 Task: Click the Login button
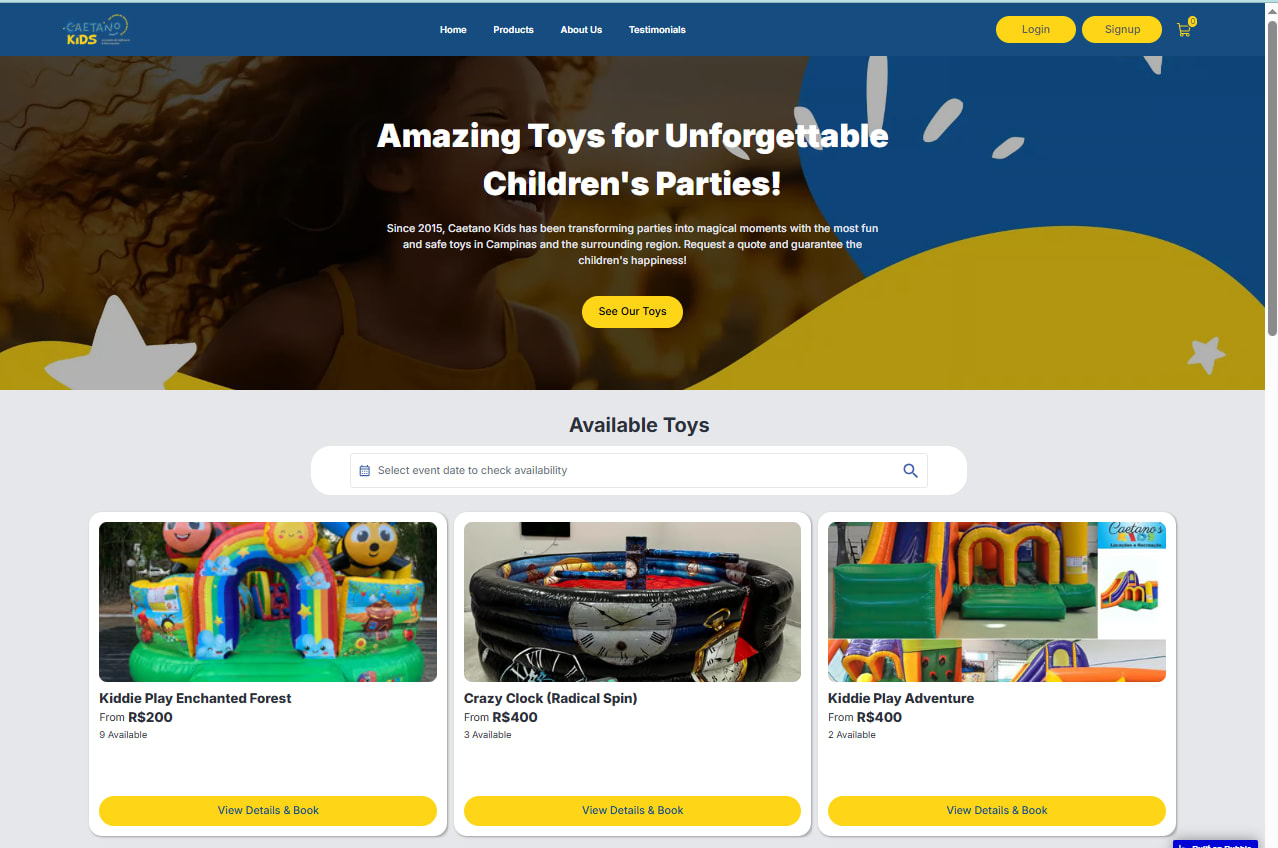tap(1036, 30)
